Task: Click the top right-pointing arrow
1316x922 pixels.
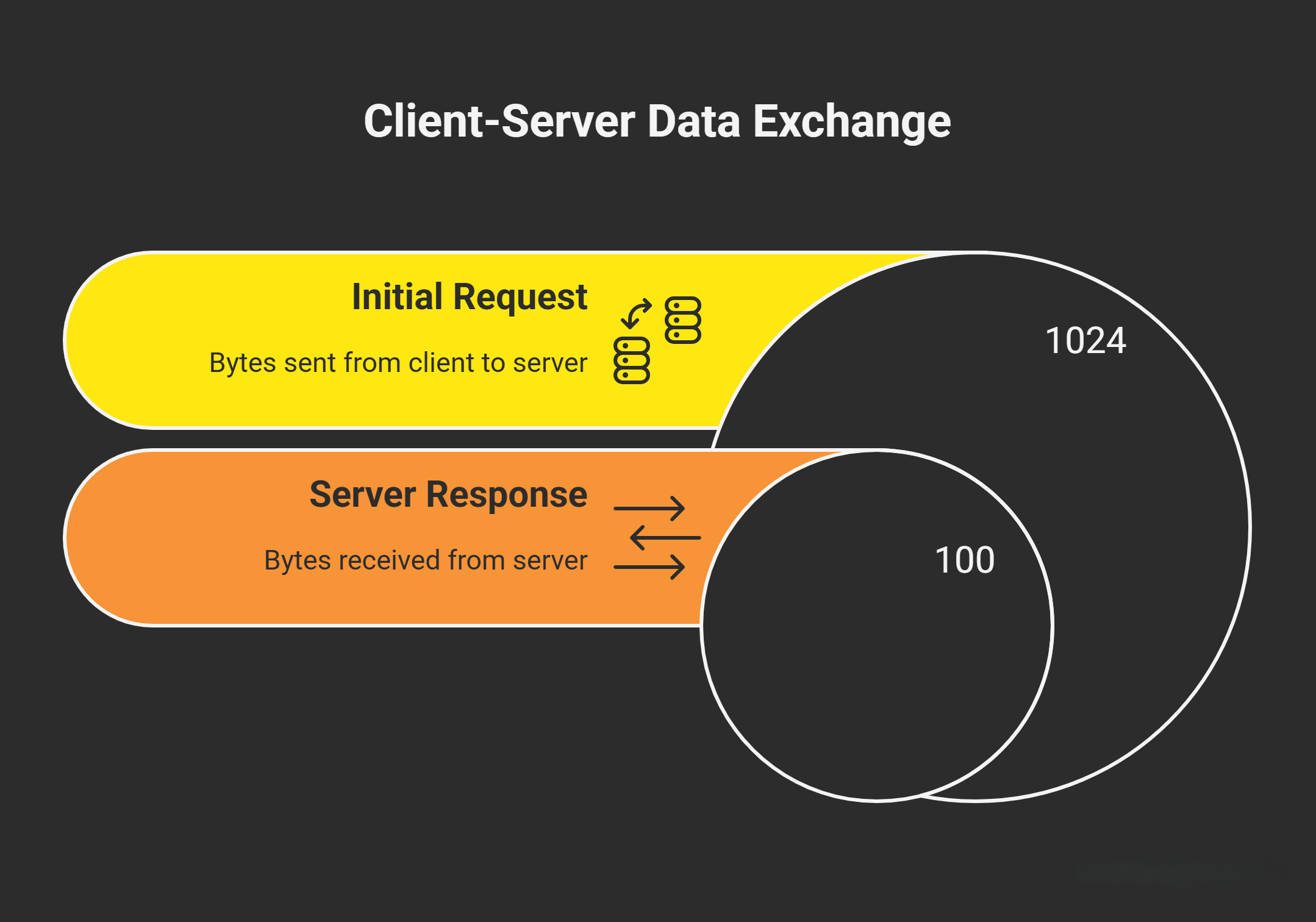Action: (x=649, y=508)
